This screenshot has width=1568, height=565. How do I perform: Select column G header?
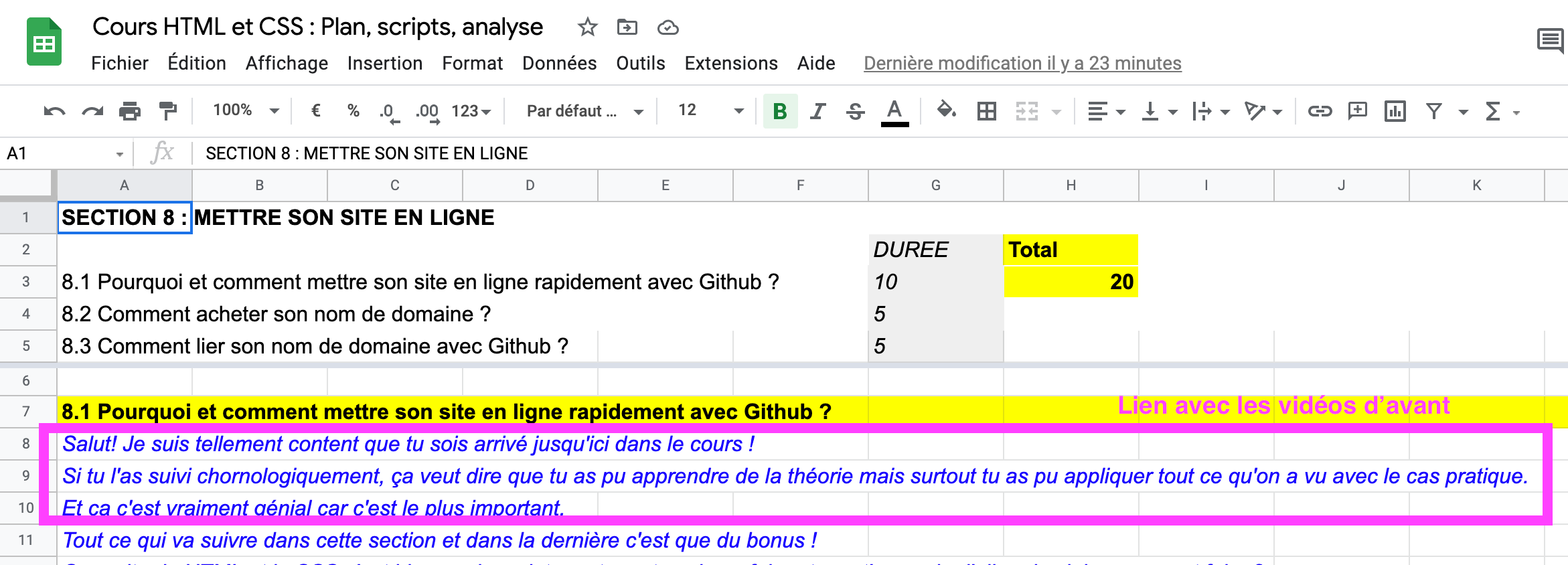(x=936, y=185)
